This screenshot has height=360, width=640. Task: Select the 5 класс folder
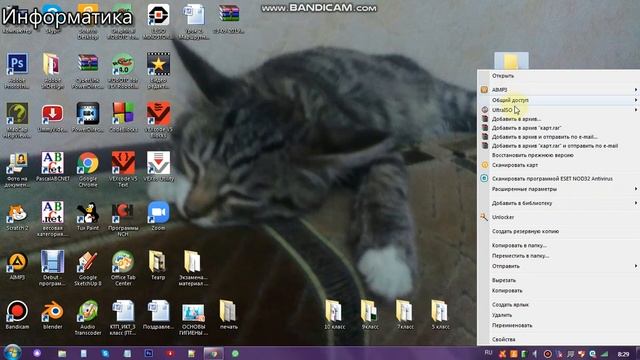(440, 315)
